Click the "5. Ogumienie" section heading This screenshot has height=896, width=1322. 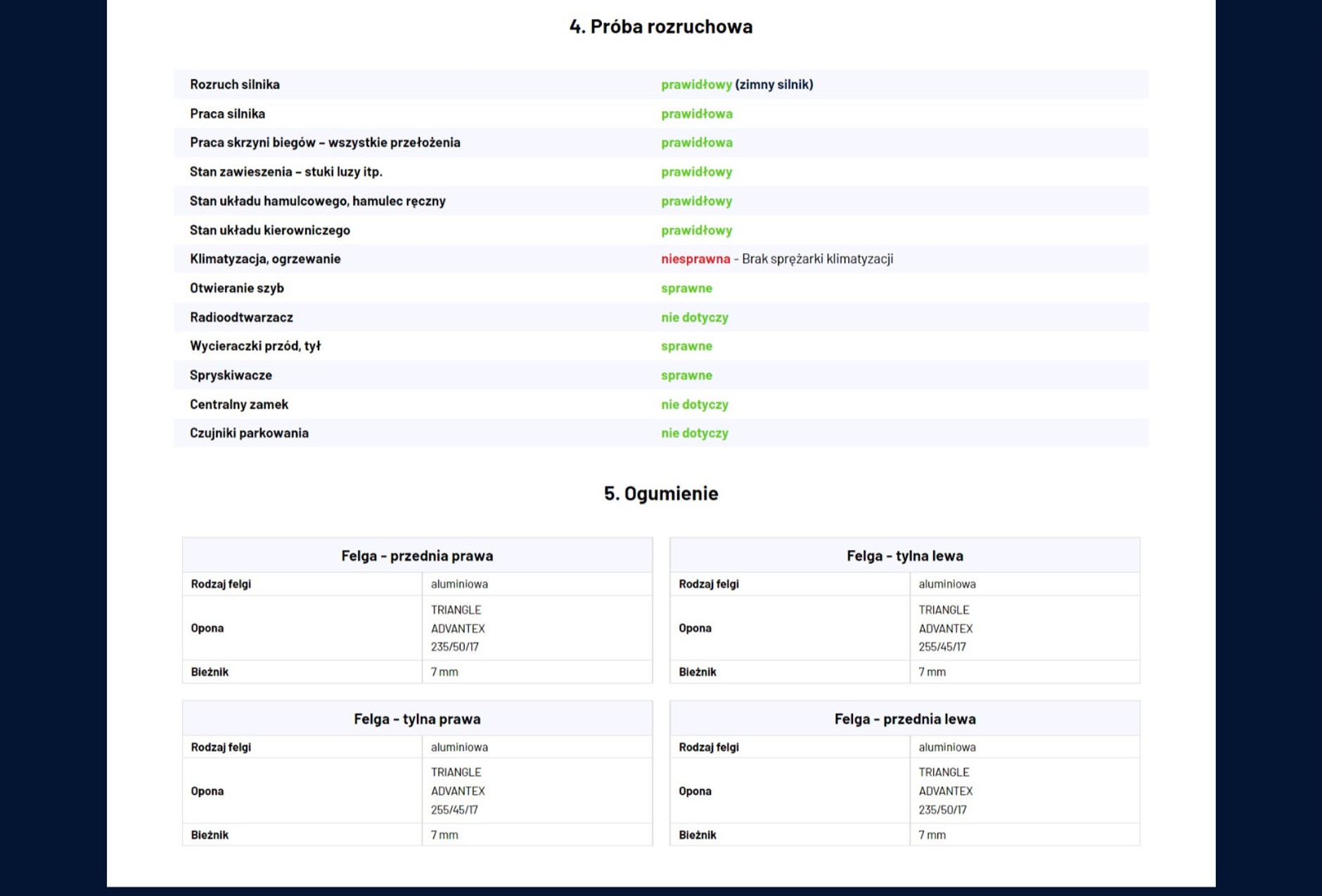click(x=660, y=494)
